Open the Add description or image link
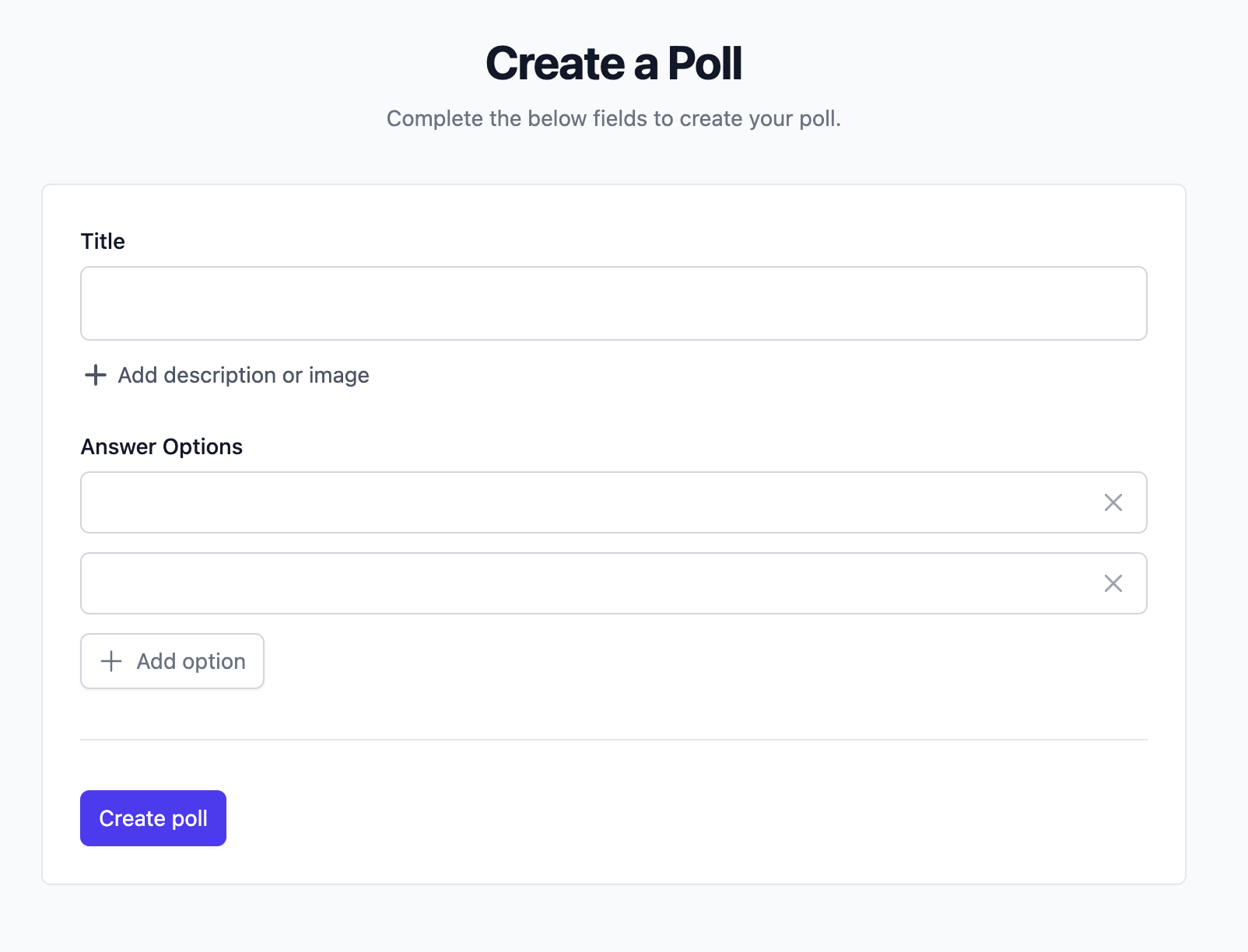Screen dimensions: 1248x952 (244, 375)
